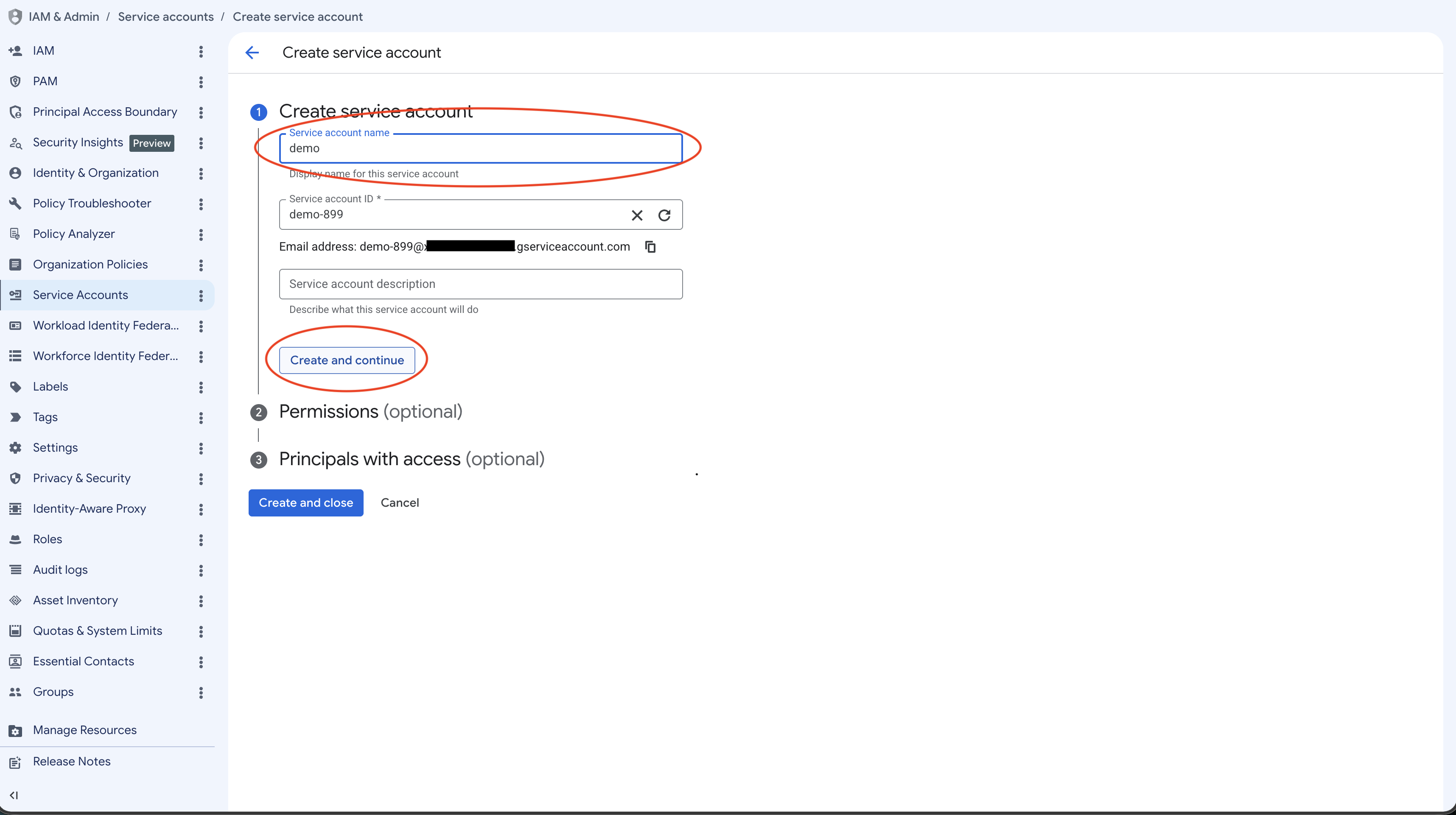Open Privacy & Security section
This screenshot has height=815, width=1456.
pyautogui.click(x=81, y=478)
